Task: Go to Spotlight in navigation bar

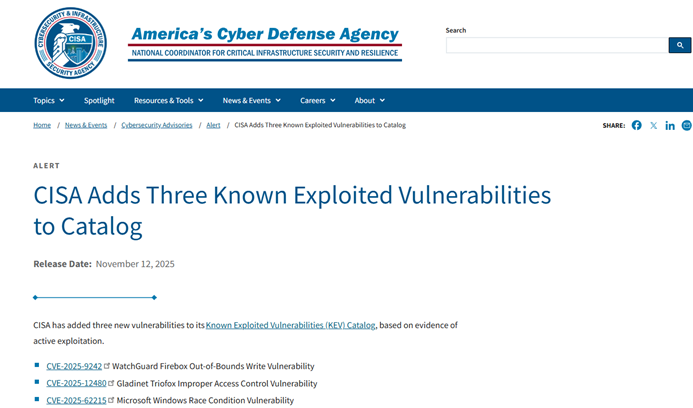Action: (99, 100)
